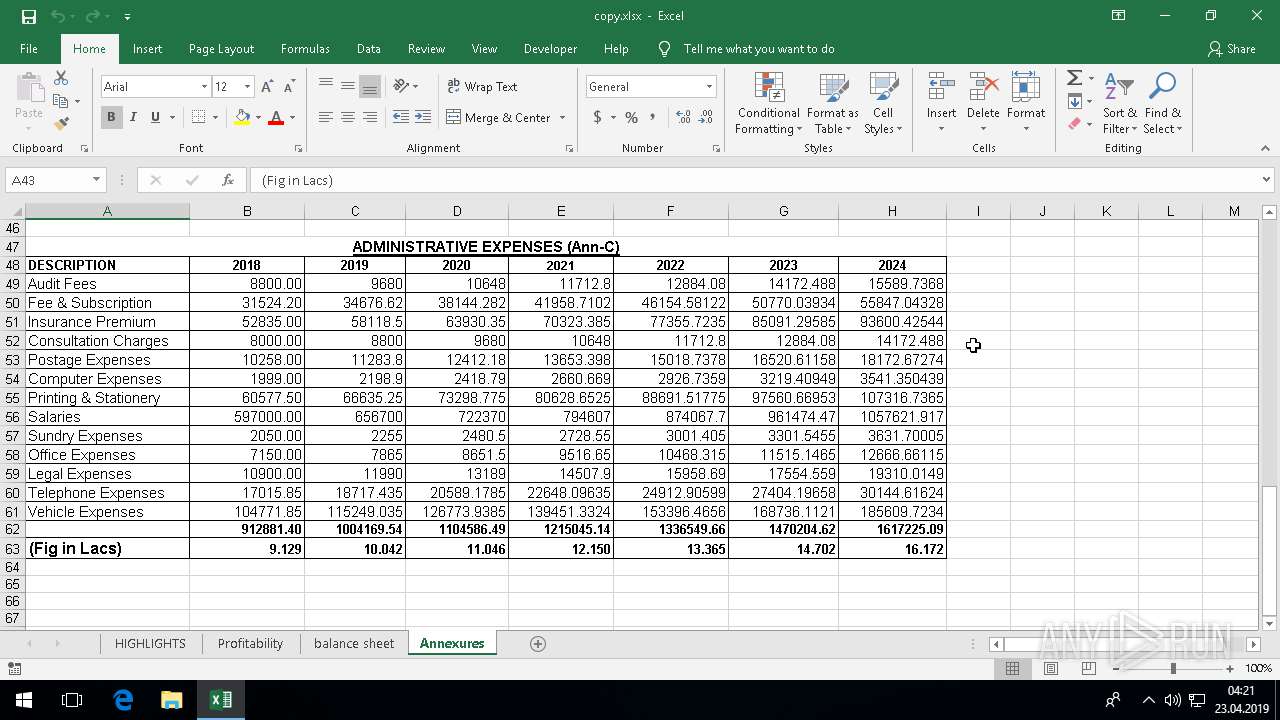Image resolution: width=1280 pixels, height=720 pixels.
Task: Expand the font size dropdown showing 12
Action: click(x=247, y=87)
